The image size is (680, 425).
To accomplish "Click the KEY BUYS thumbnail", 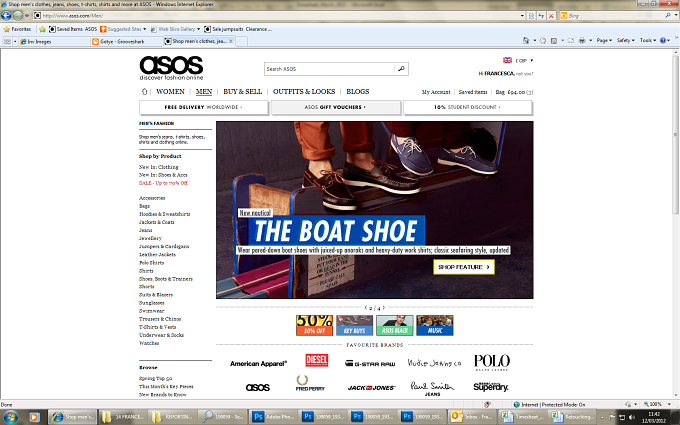I will pos(354,325).
